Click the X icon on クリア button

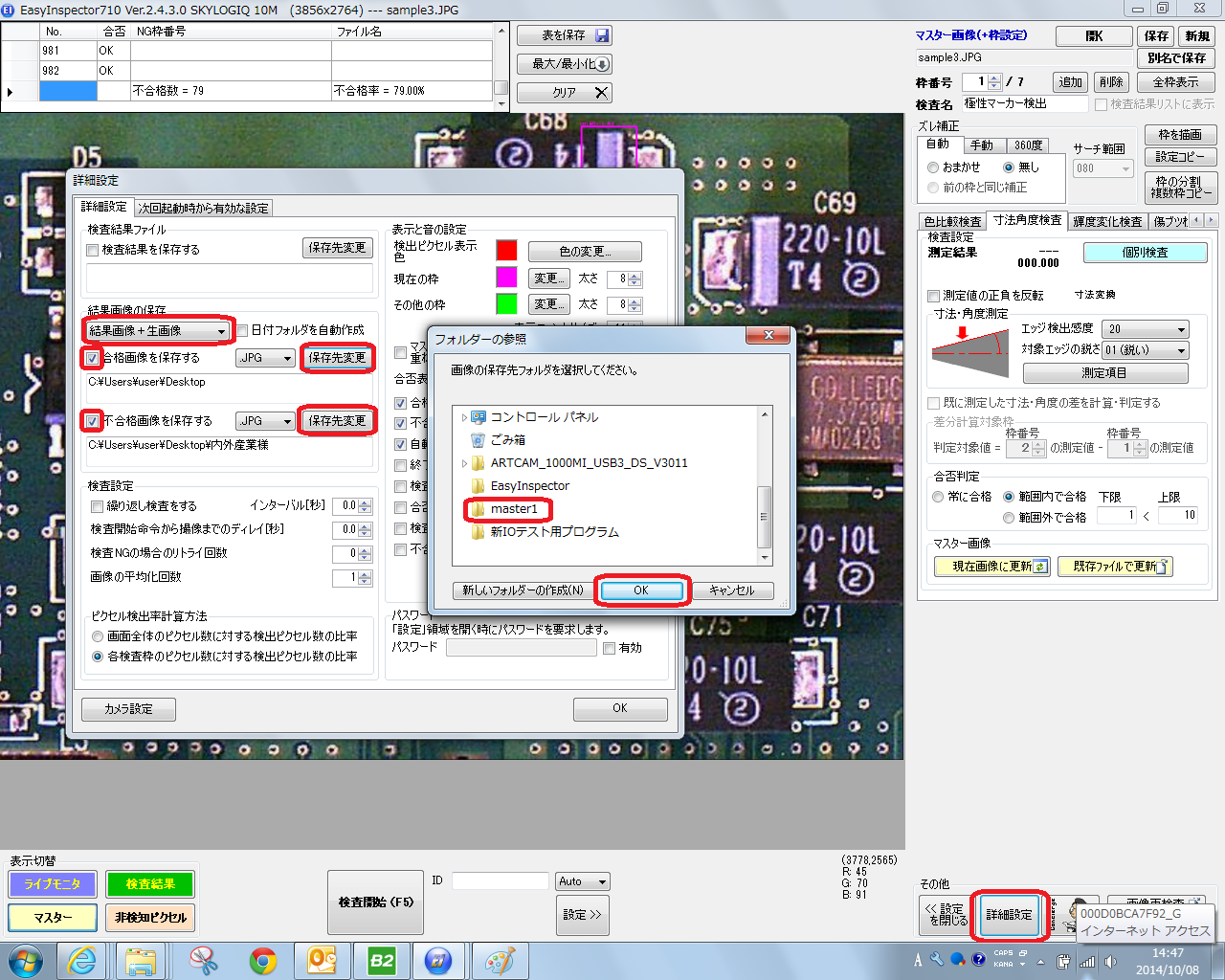[x=601, y=93]
